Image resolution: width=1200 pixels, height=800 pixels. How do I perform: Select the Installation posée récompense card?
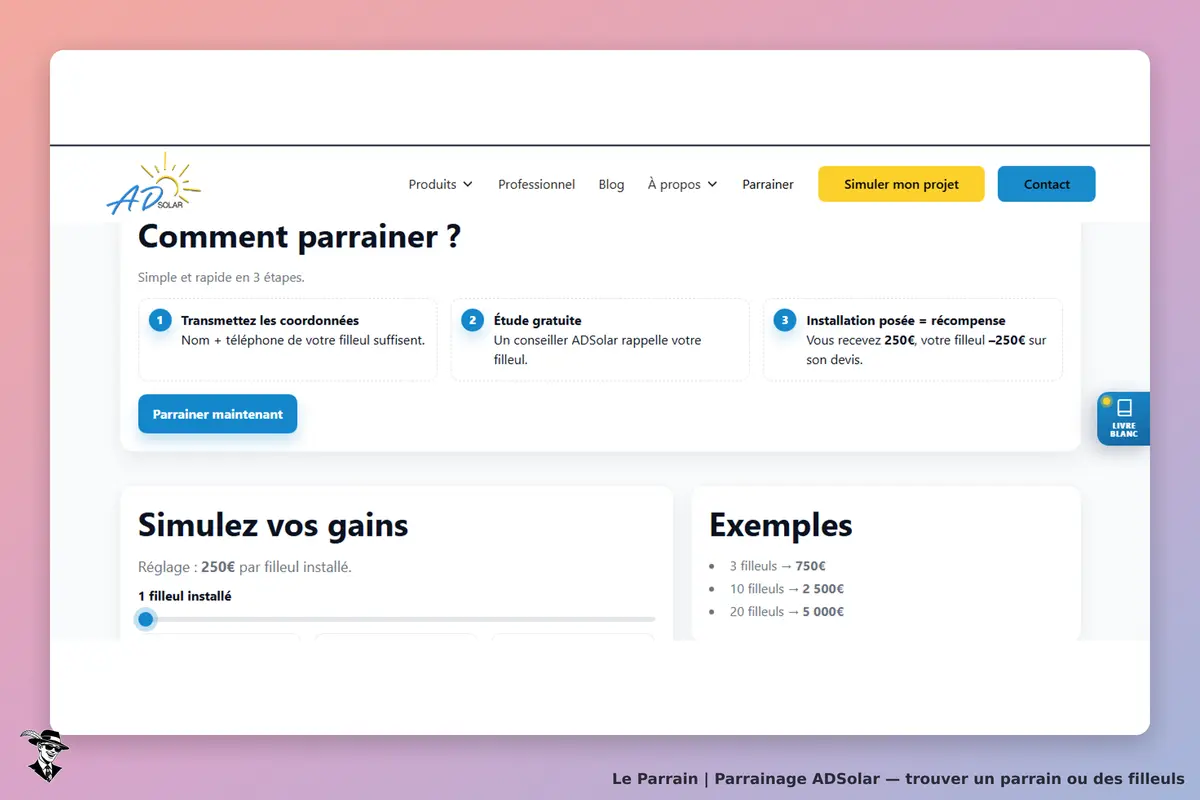(913, 340)
